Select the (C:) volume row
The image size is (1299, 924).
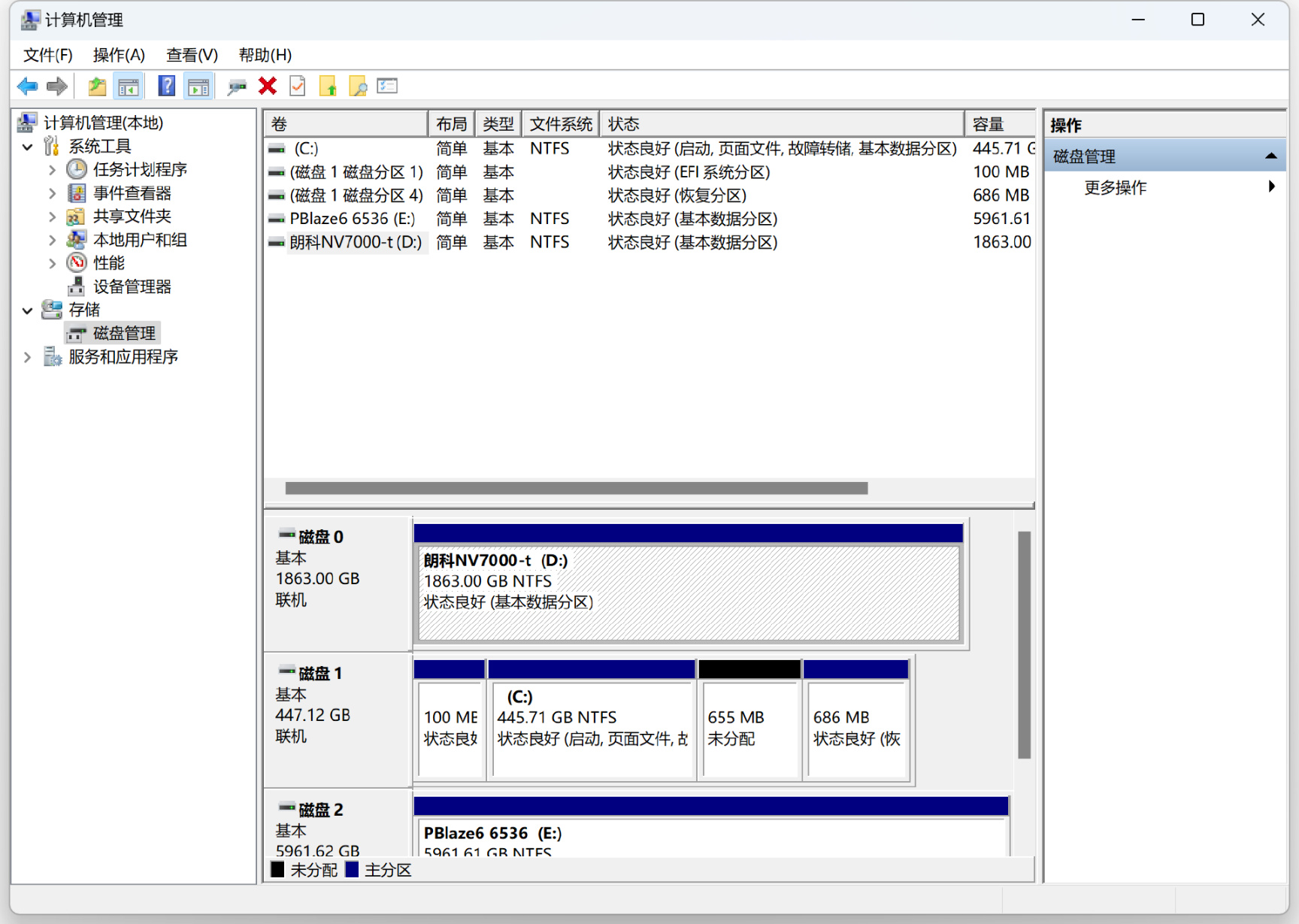pyautogui.click(x=649, y=149)
